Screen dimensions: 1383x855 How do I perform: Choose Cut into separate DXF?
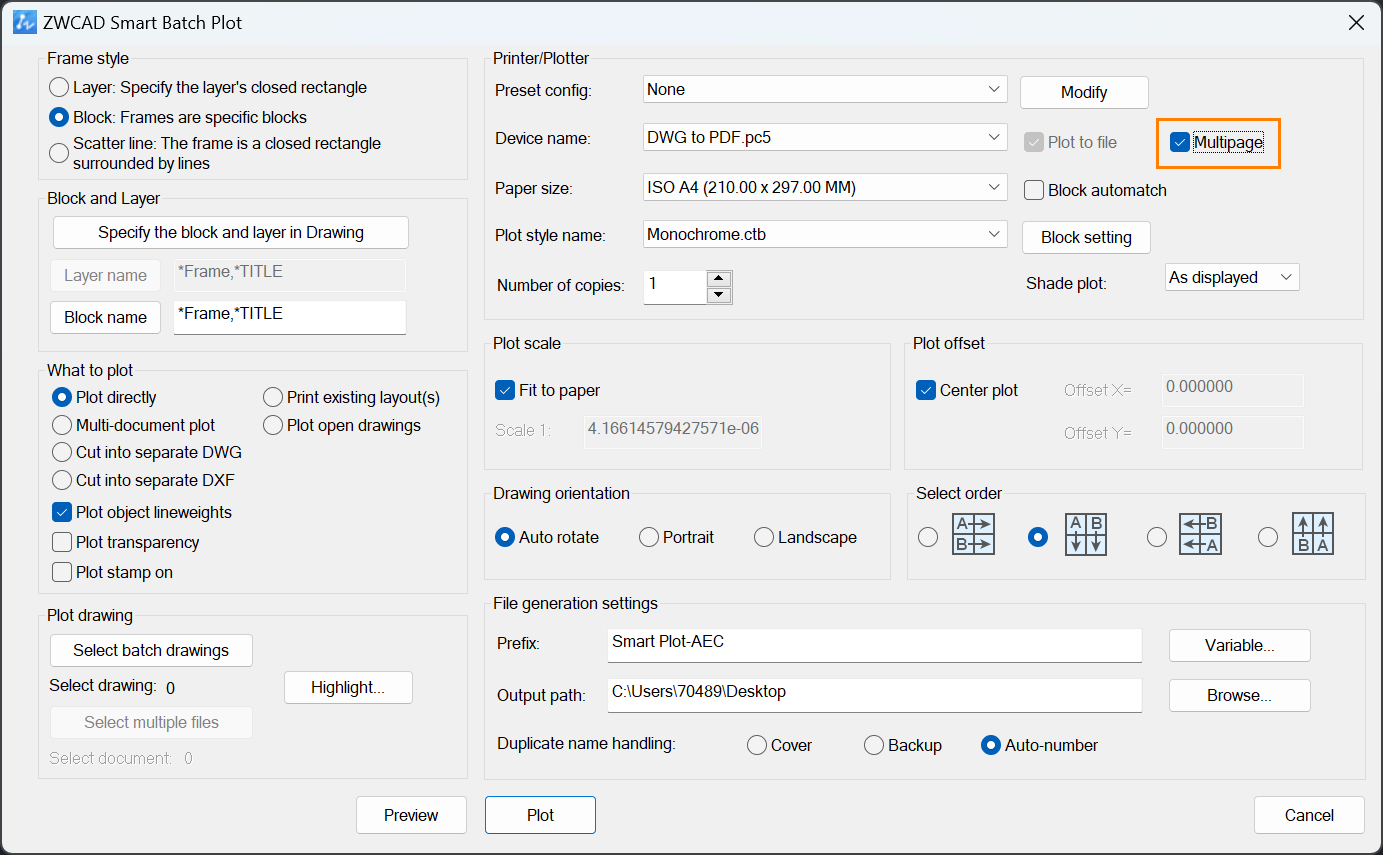pos(62,480)
